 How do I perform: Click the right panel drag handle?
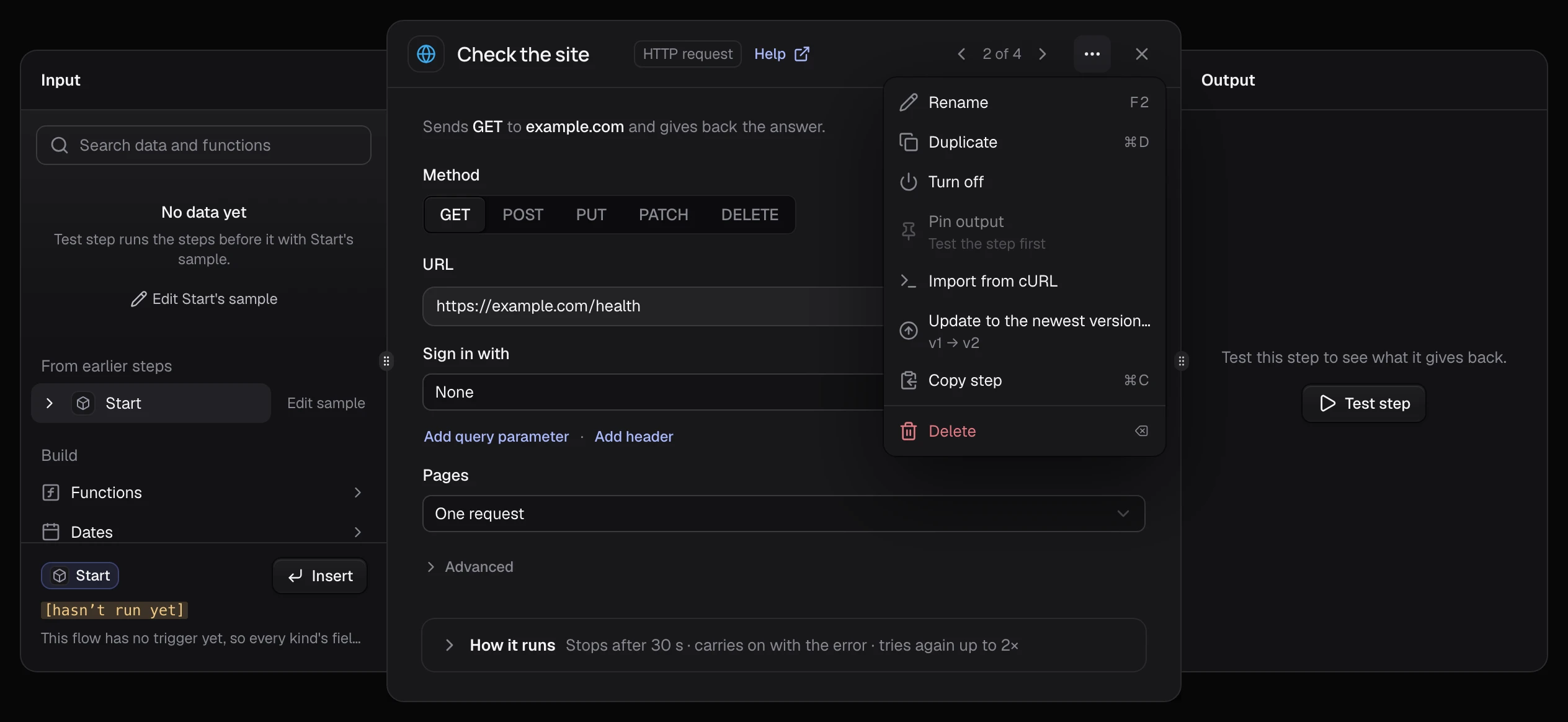(1182, 361)
